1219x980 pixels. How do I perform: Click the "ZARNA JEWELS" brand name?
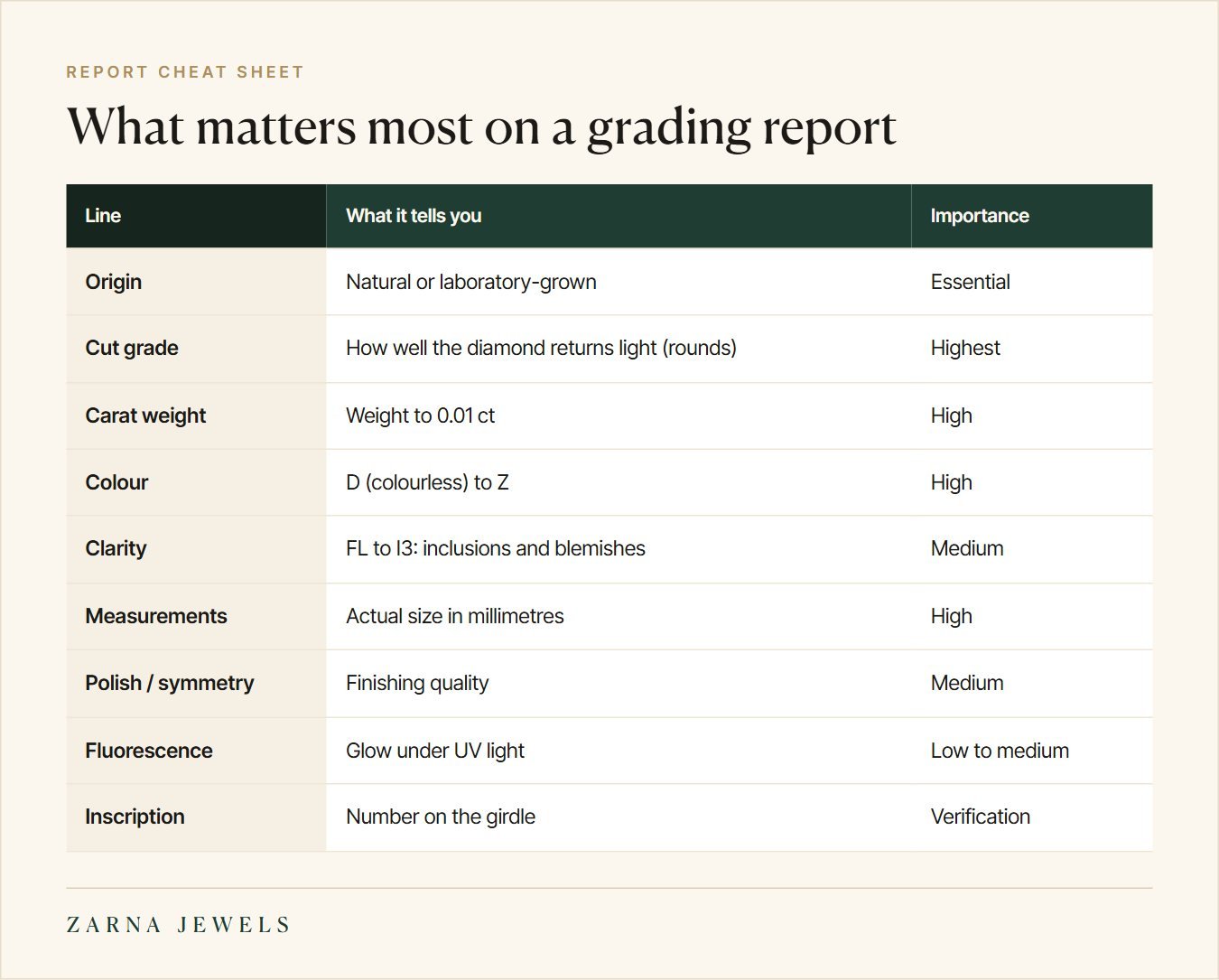point(178,925)
